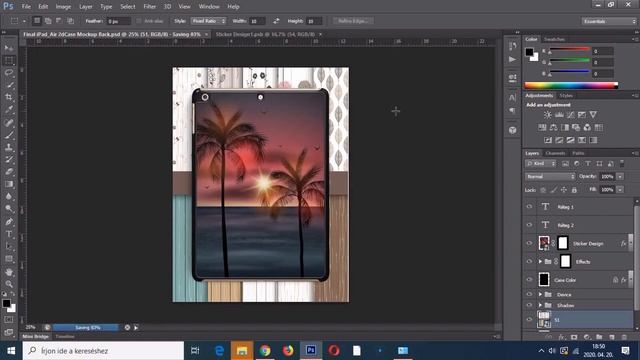
Task: Click lock position icon
Action: point(564,190)
